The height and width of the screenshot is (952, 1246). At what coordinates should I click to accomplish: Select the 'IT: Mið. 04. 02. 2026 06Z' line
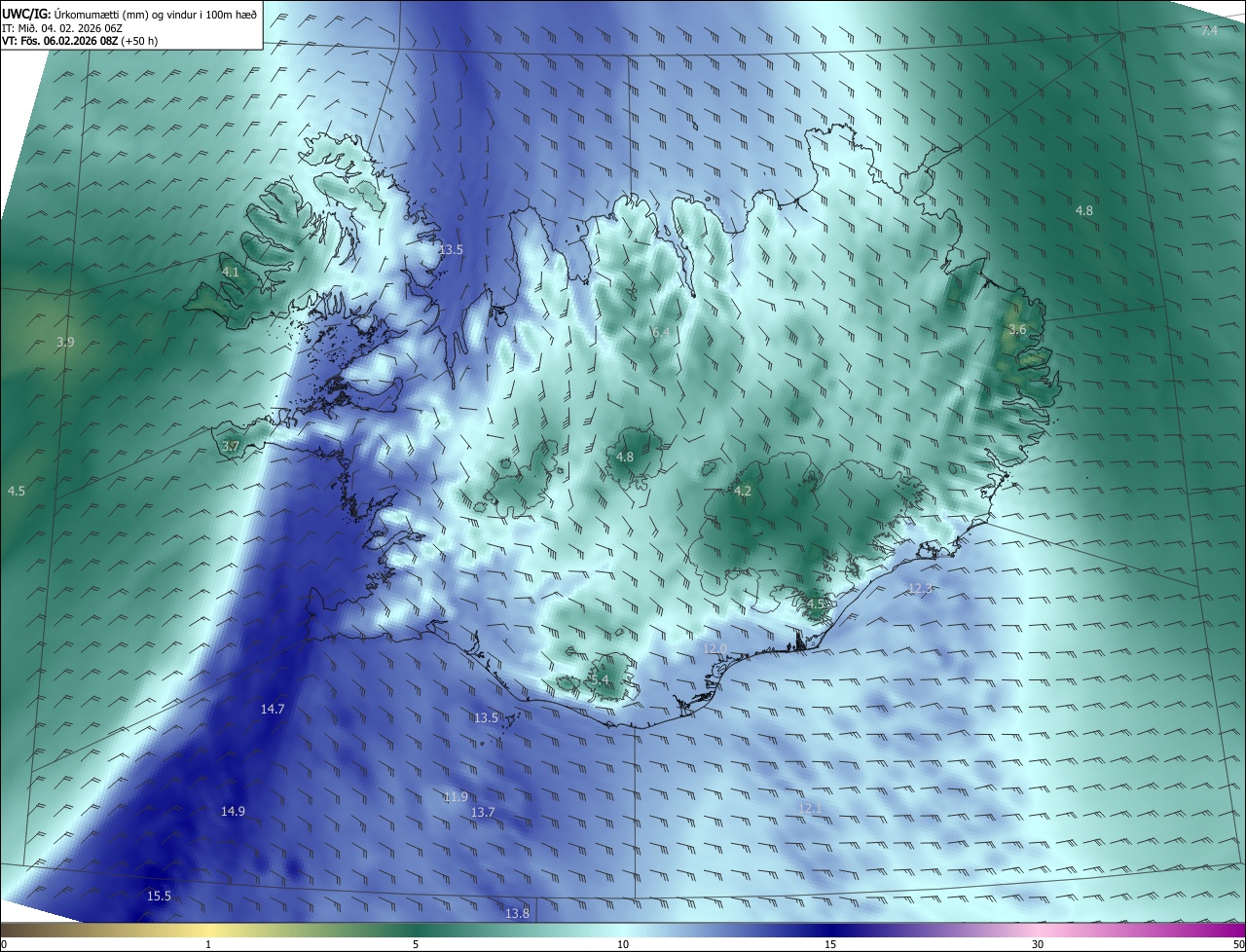[62, 27]
